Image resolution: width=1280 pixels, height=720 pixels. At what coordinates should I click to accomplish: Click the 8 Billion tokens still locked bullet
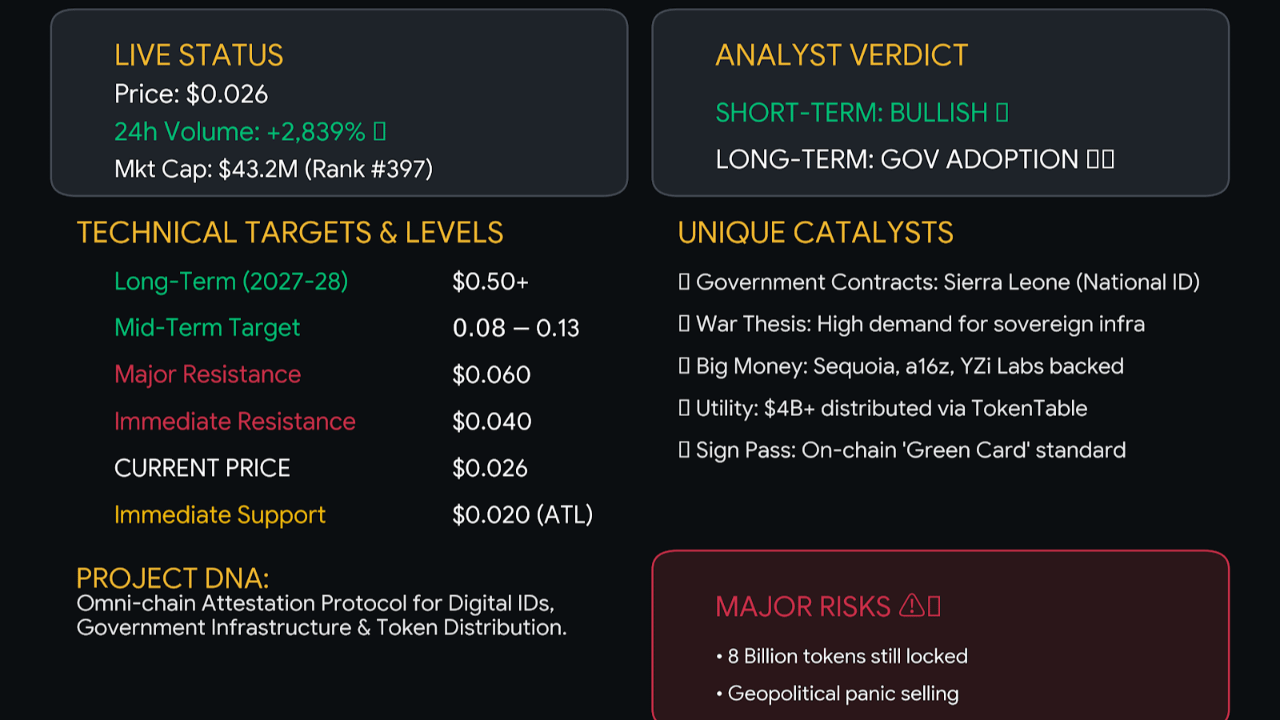coord(847,657)
